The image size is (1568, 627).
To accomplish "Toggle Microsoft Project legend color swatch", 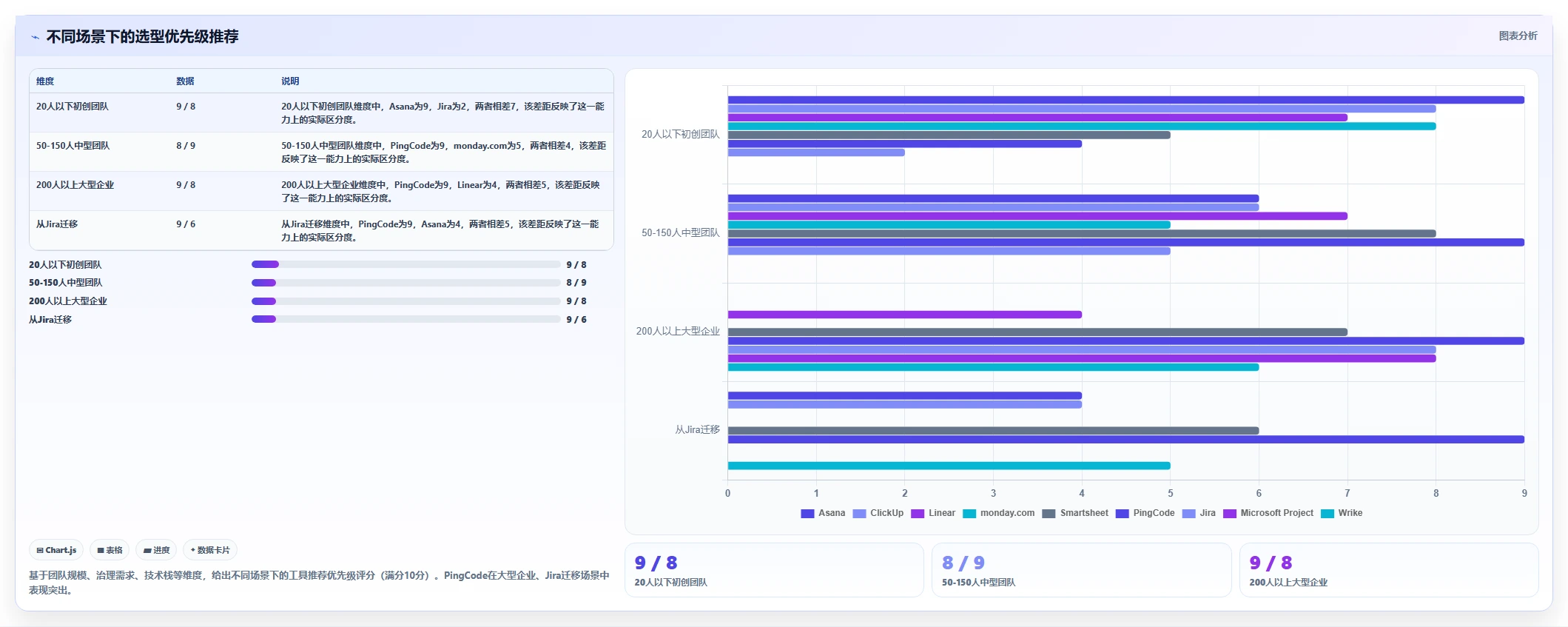I will (x=1230, y=514).
